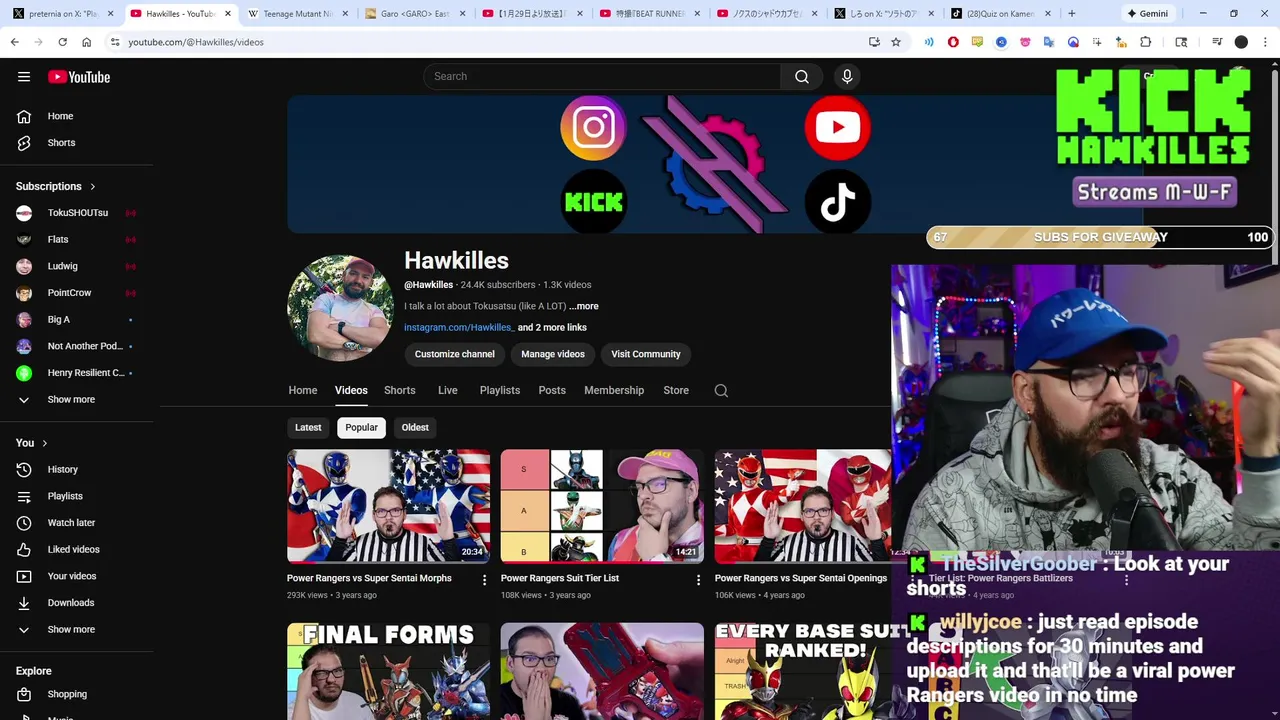Go back in the browser
Image resolution: width=1280 pixels, height=720 pixels.
[14, 42]
